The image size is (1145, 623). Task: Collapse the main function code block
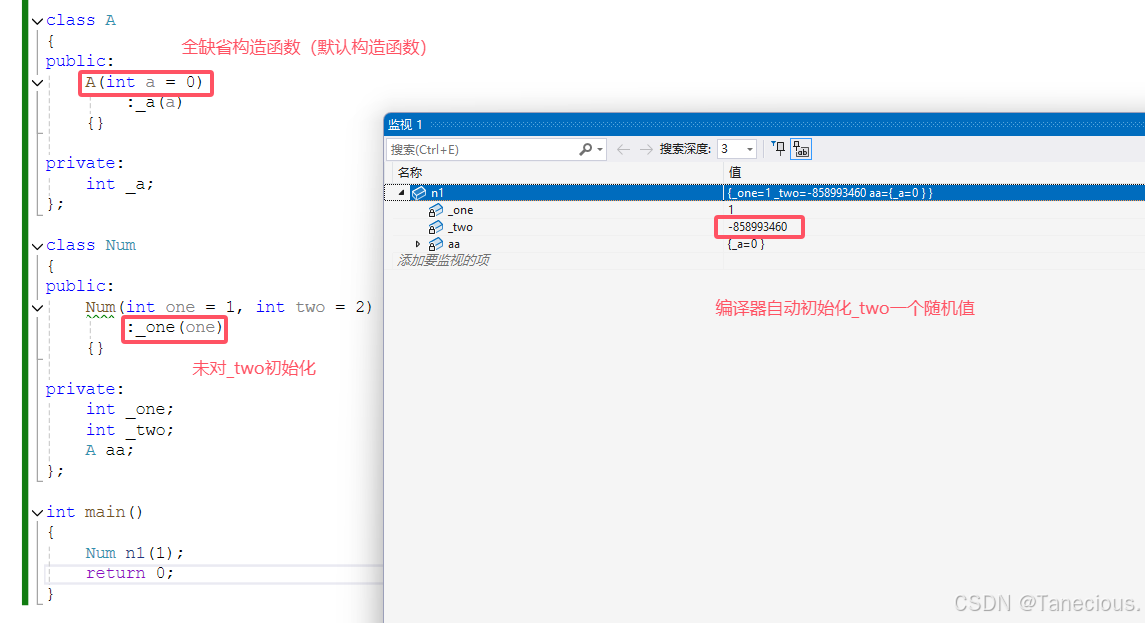pyautogui.click(x=37, y=511)
